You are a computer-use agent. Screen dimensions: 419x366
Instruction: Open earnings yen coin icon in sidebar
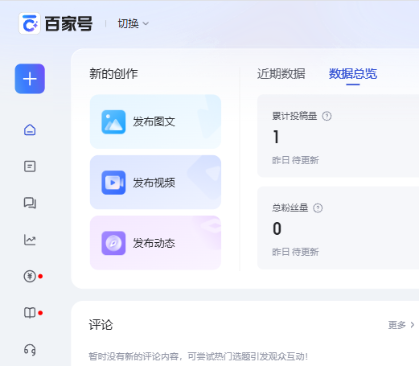[30, 276]
